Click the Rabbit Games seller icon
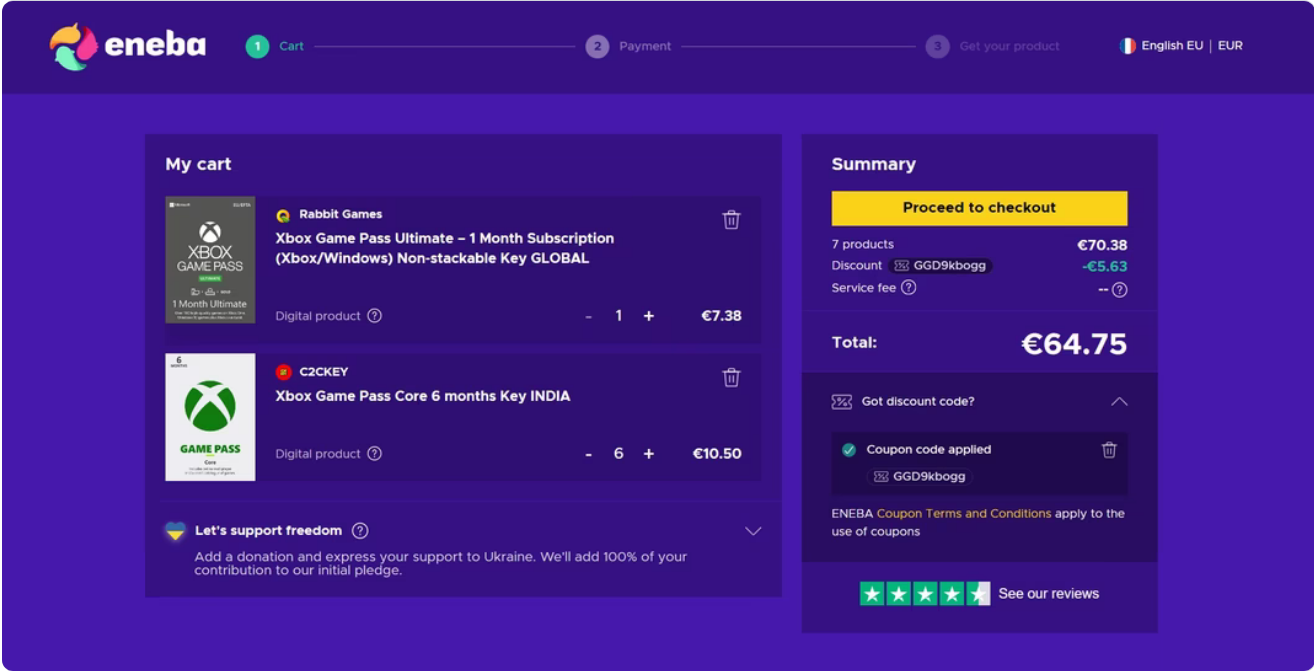The height and width of the screenshot is (671, 1314). tap(283, 215)
